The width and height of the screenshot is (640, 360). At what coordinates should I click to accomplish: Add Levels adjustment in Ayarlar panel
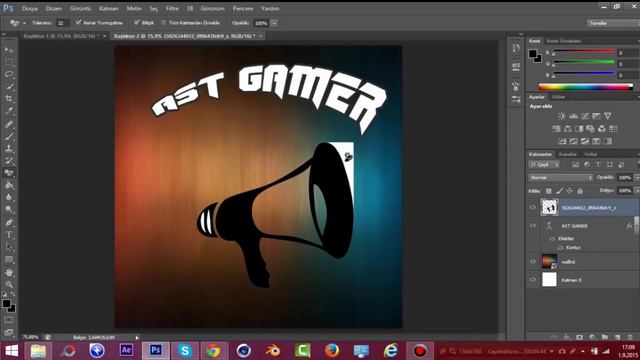573,116
